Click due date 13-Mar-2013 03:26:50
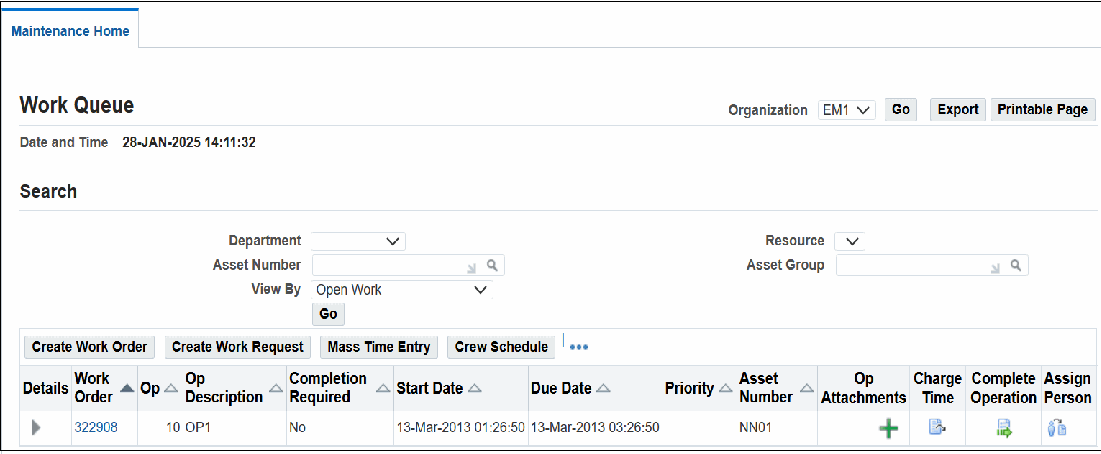 coord(595,427)
